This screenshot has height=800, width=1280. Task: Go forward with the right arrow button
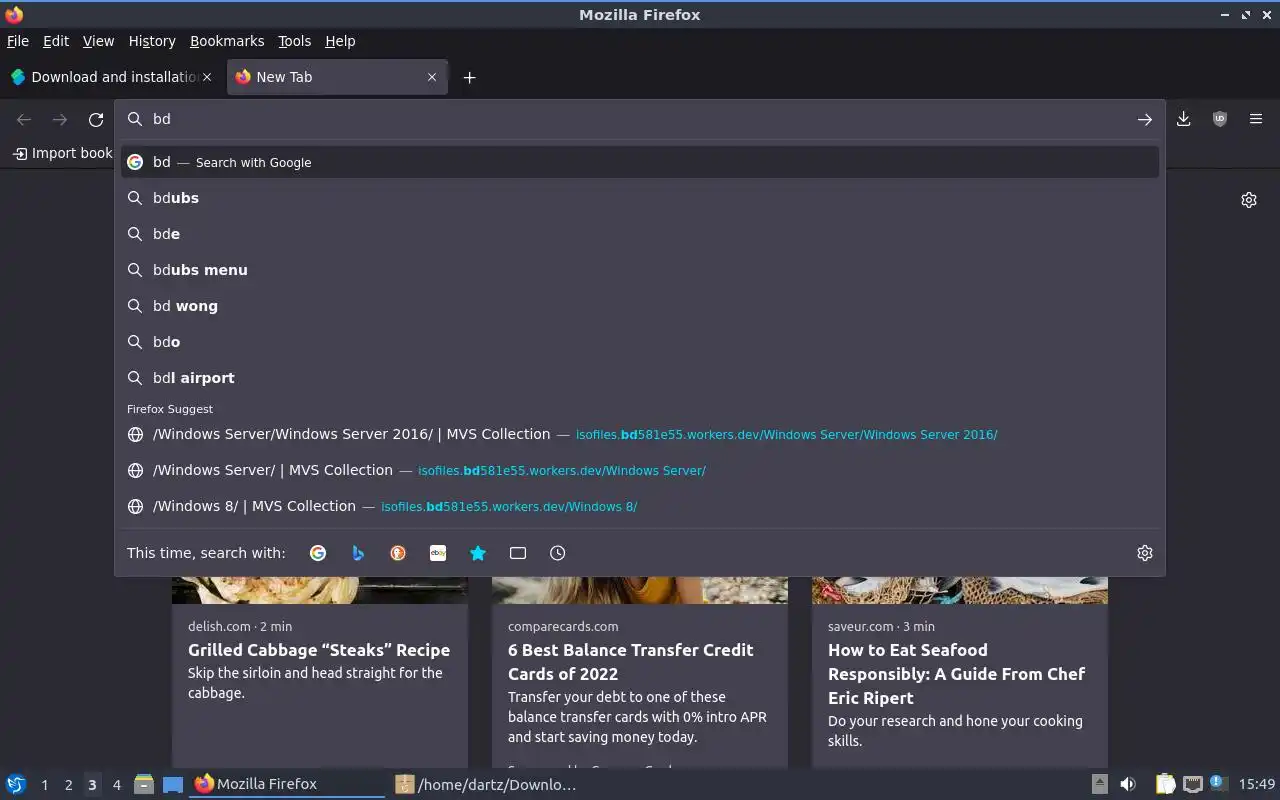click(x=60, y=120)
